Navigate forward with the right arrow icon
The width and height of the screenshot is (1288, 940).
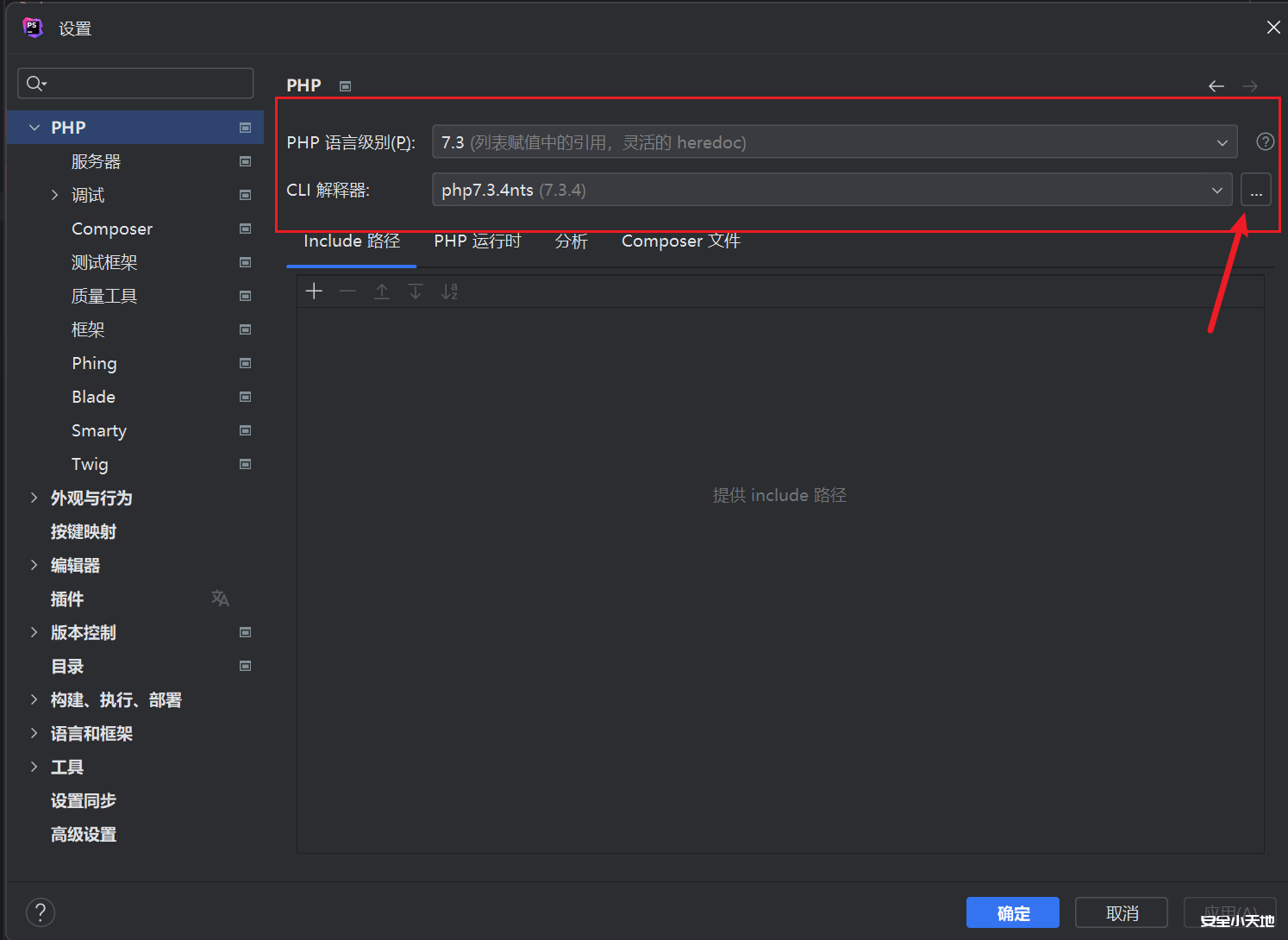click(x=1249, y=85)
